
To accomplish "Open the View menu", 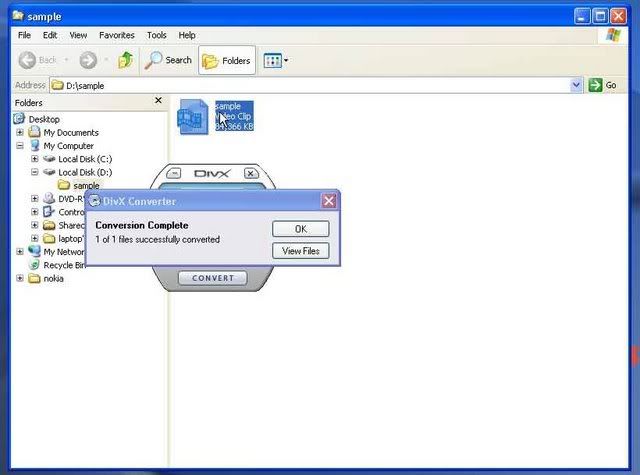I will tap(78, 36).
